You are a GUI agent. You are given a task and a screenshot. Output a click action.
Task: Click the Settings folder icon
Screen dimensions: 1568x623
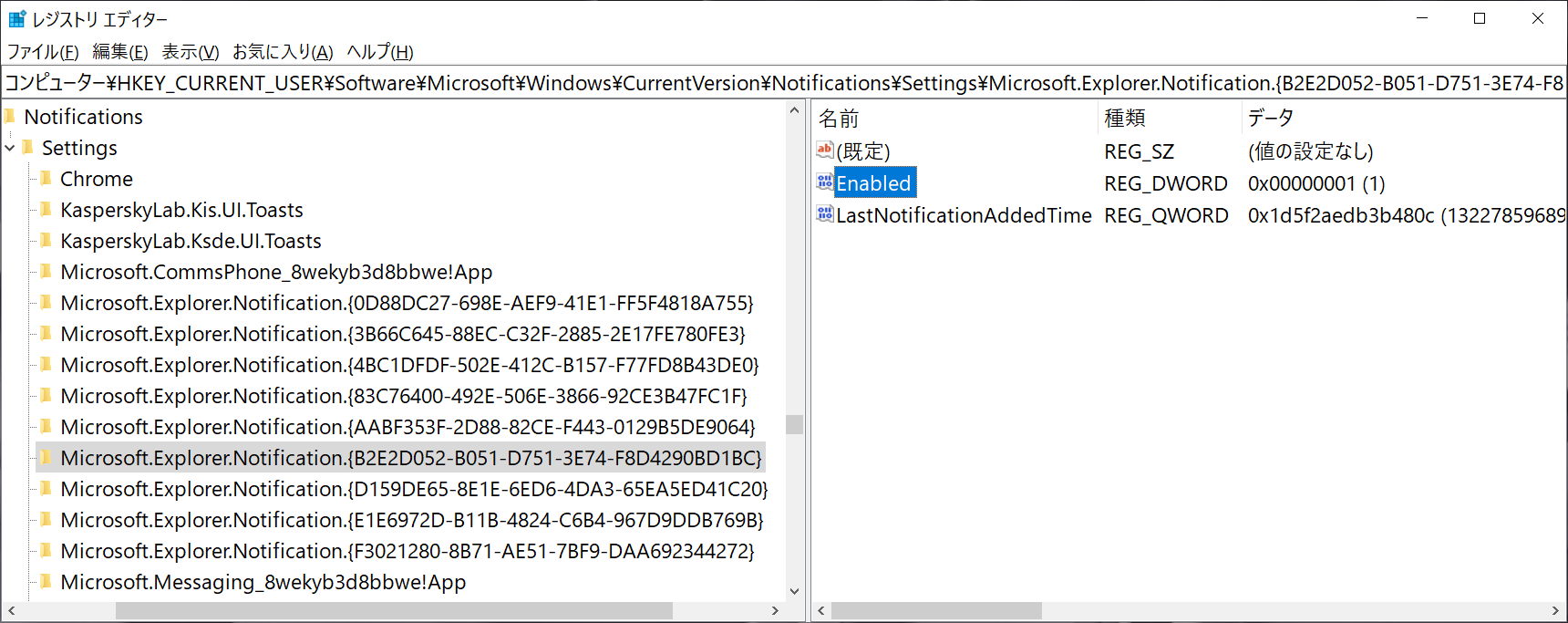click(x=27, y=147)
